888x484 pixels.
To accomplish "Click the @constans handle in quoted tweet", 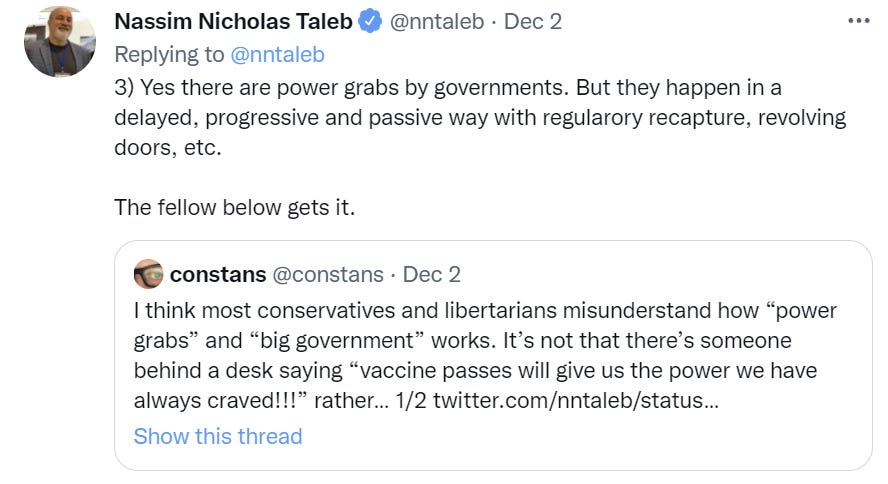I will click(x=328, y=274).
